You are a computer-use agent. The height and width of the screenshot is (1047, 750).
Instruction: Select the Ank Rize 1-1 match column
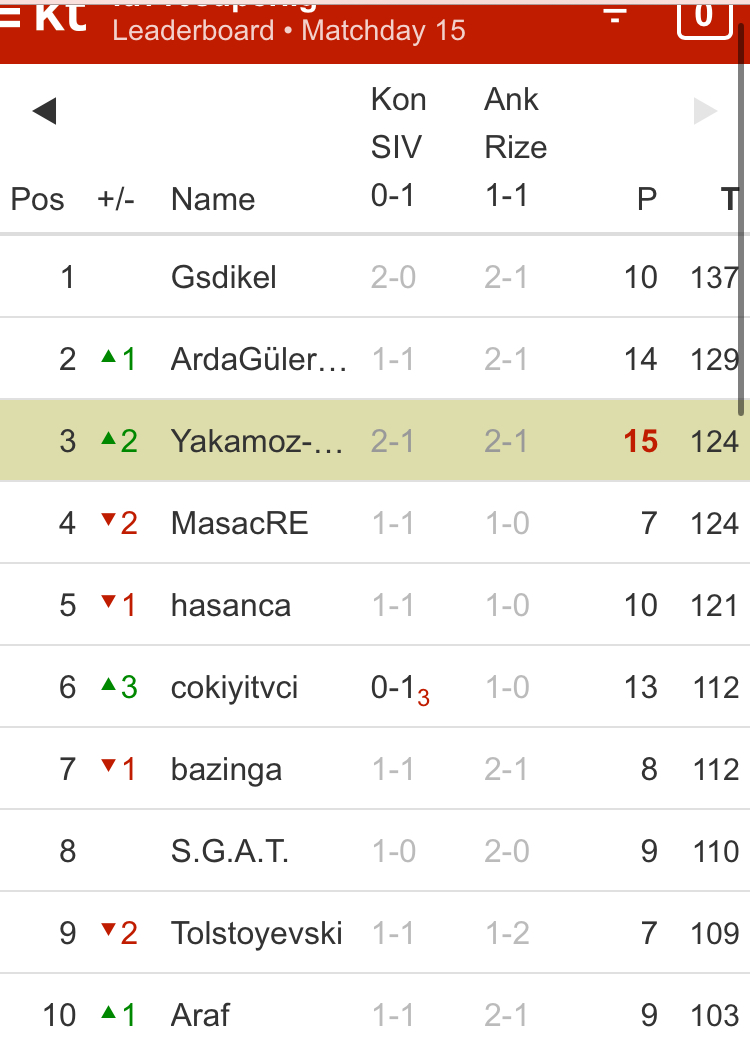(515, 148)
